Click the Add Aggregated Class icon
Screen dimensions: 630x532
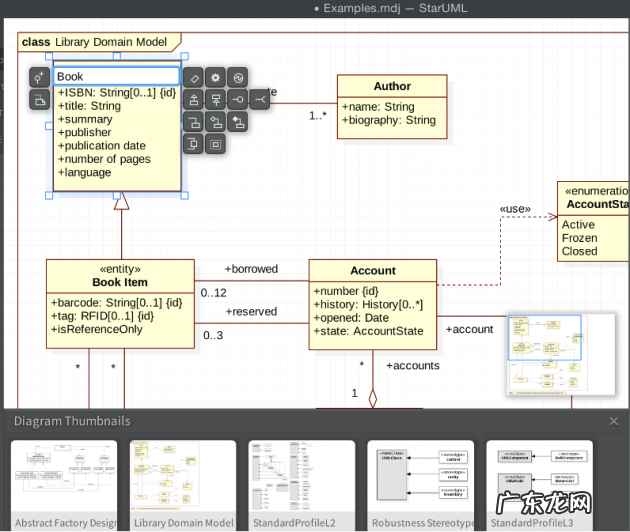coord(216,122)
